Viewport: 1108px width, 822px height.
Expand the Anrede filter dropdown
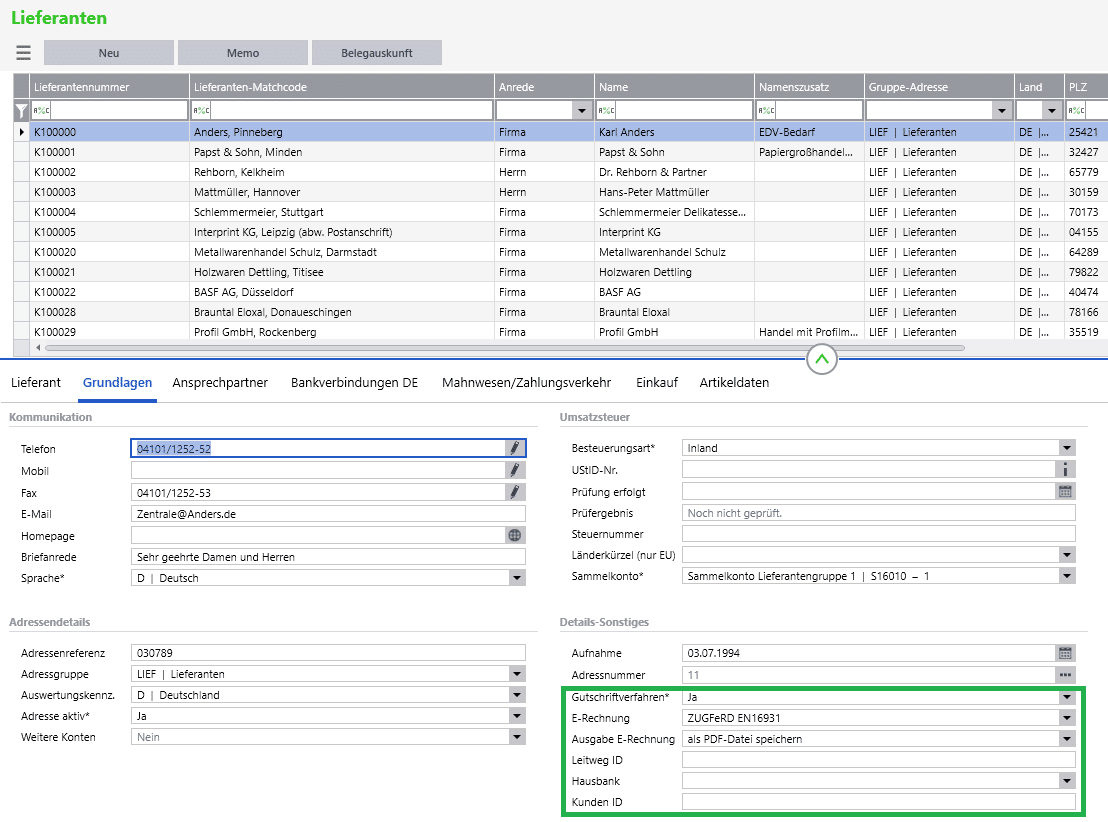pyautogui.click(x=582, y=110)
